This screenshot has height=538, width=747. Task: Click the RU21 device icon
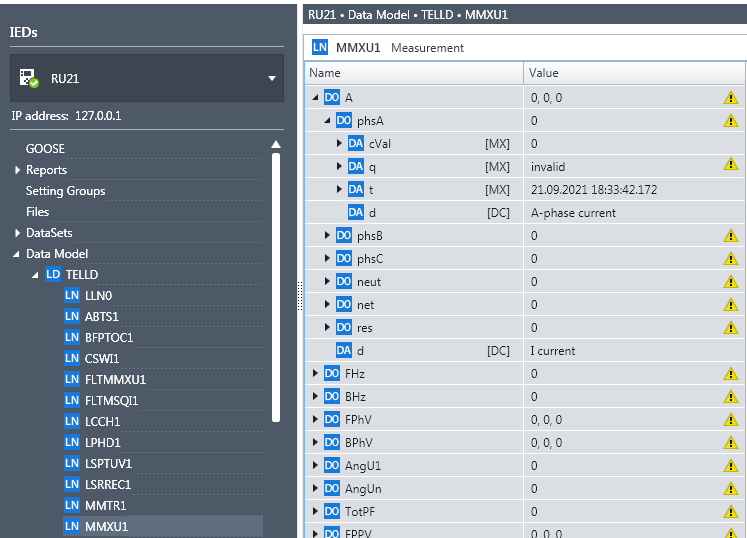(29, 78)
